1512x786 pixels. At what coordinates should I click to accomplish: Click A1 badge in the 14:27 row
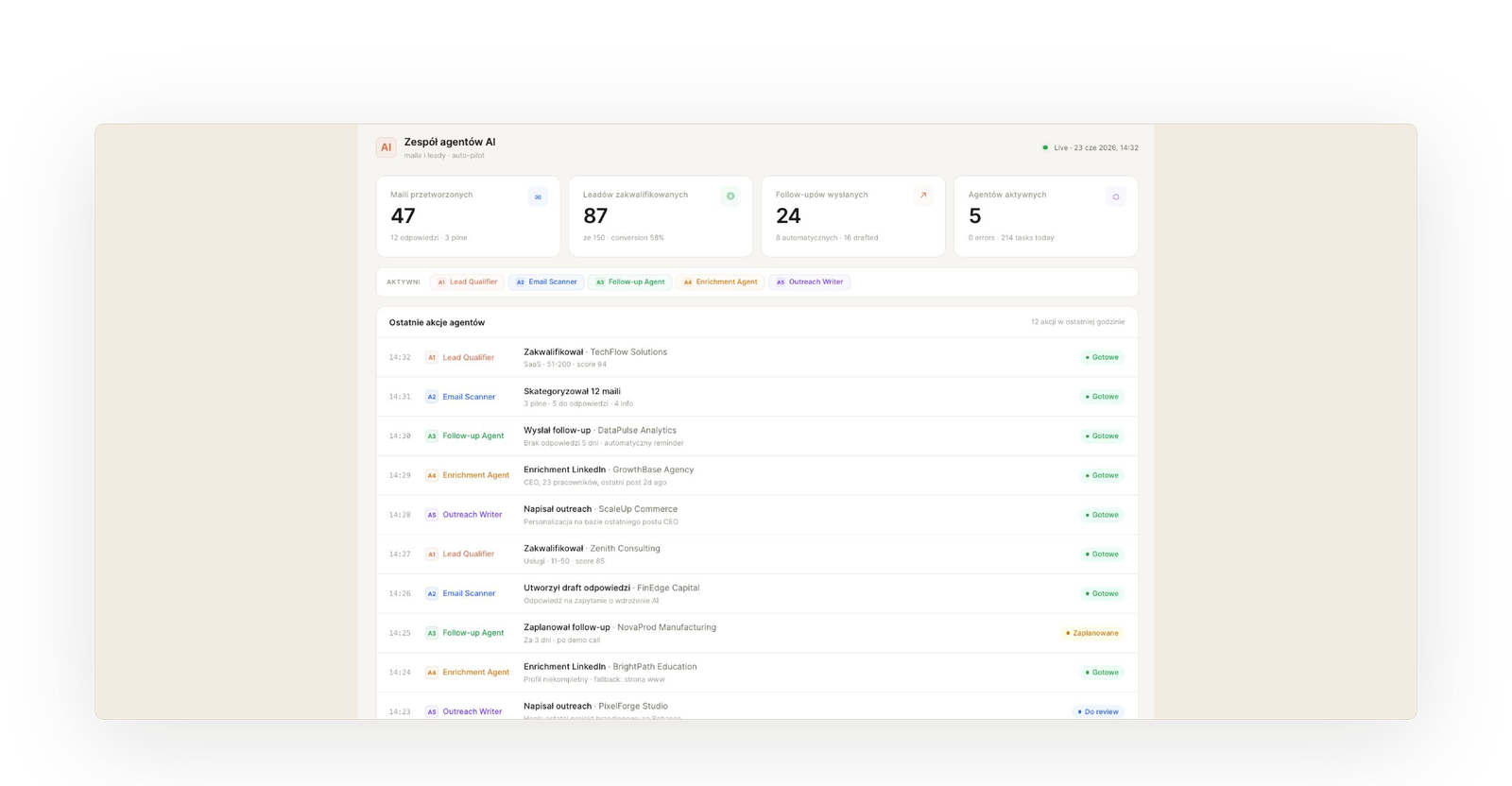click(x=432, y=555)
